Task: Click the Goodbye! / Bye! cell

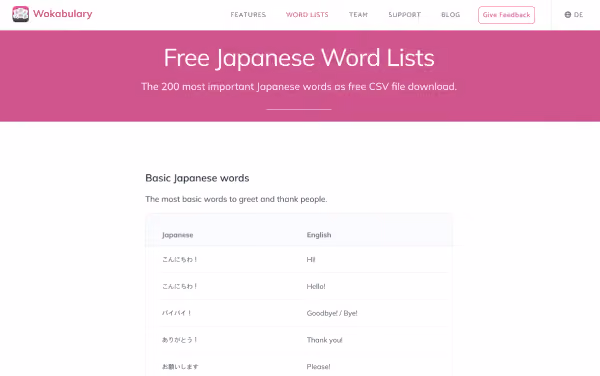Action: tap(332, 313)
